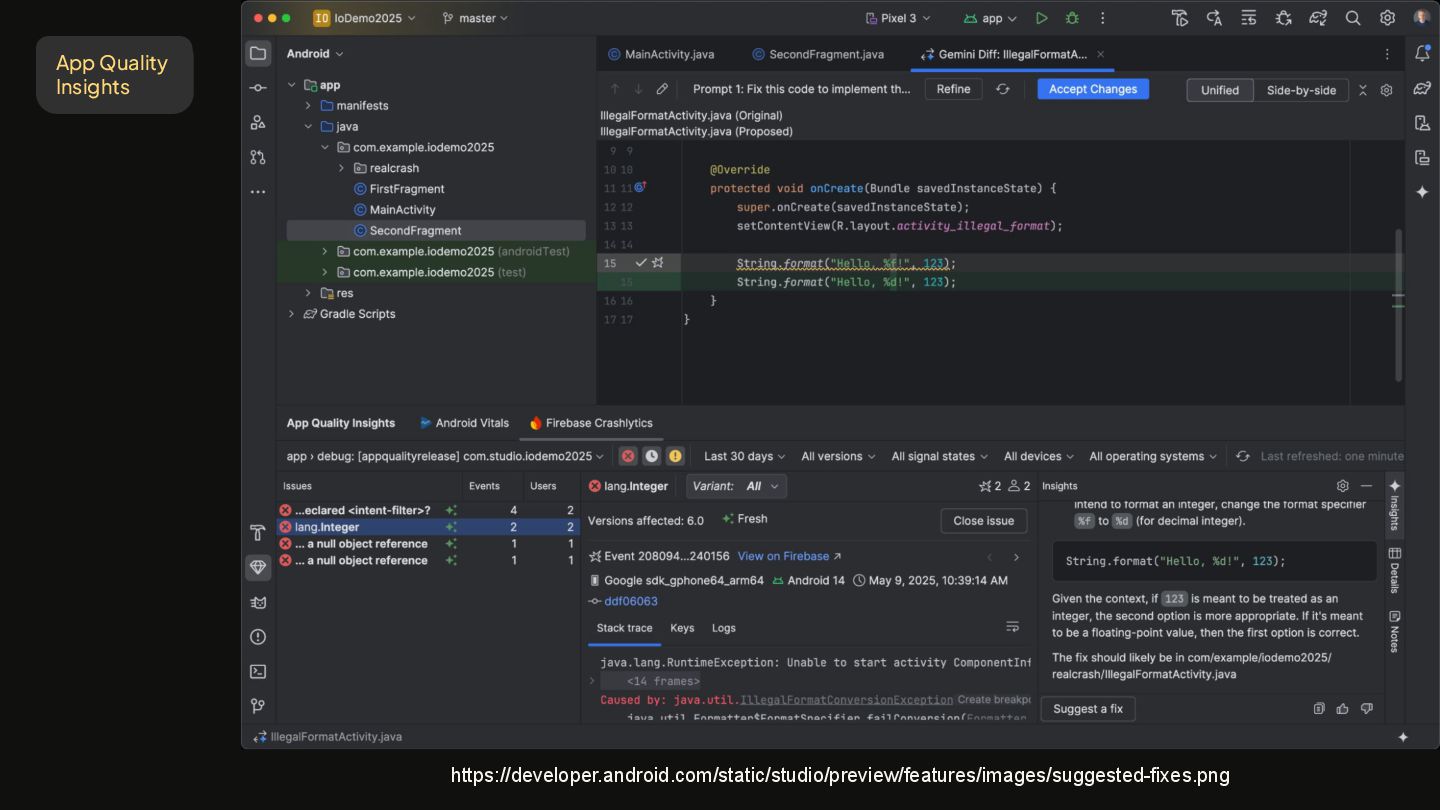Expand the manifests folder
1440x810 pixels.
pos(308,105)
